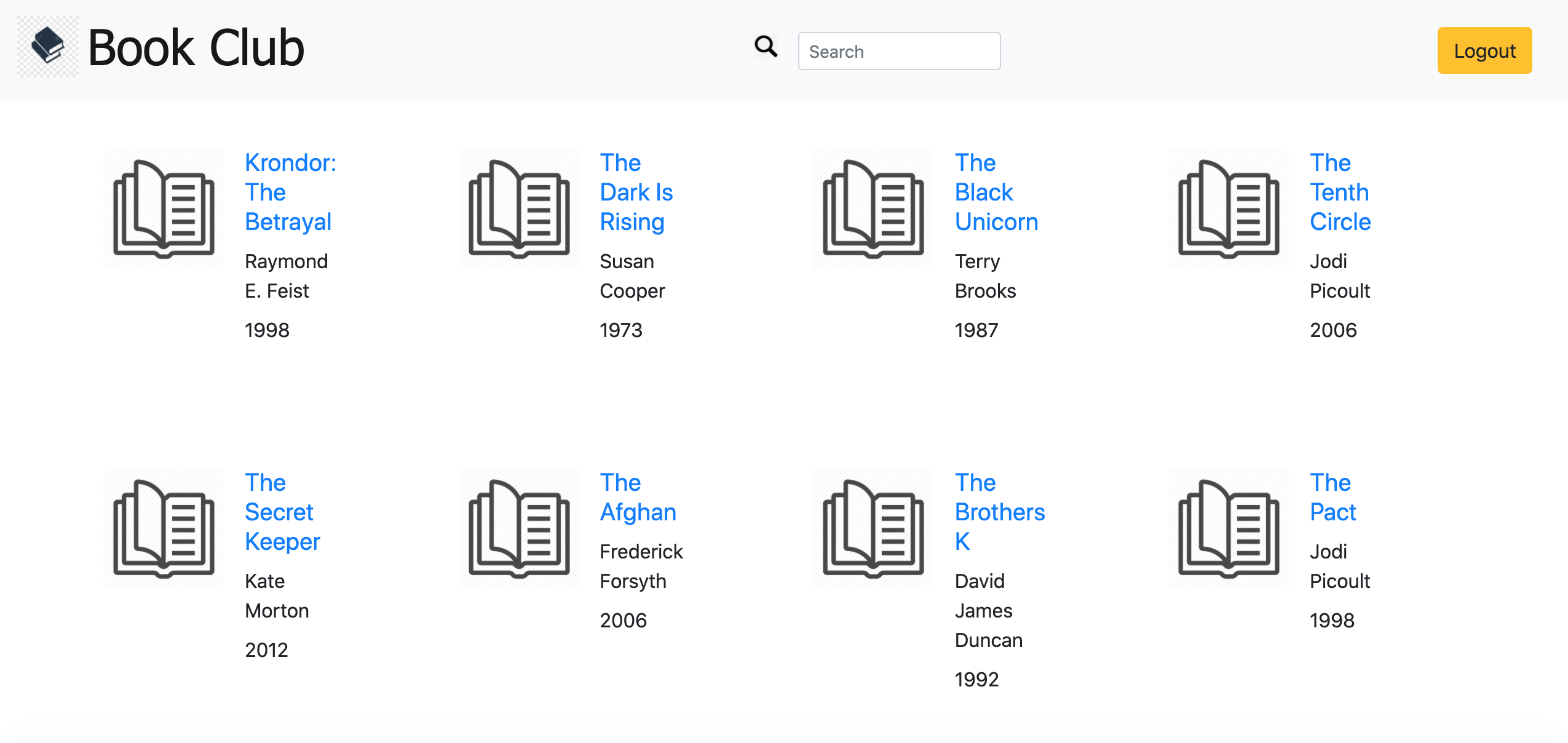Click the Book Club heading text
This screenshot has height=743, width=1568.
[196, 48]
